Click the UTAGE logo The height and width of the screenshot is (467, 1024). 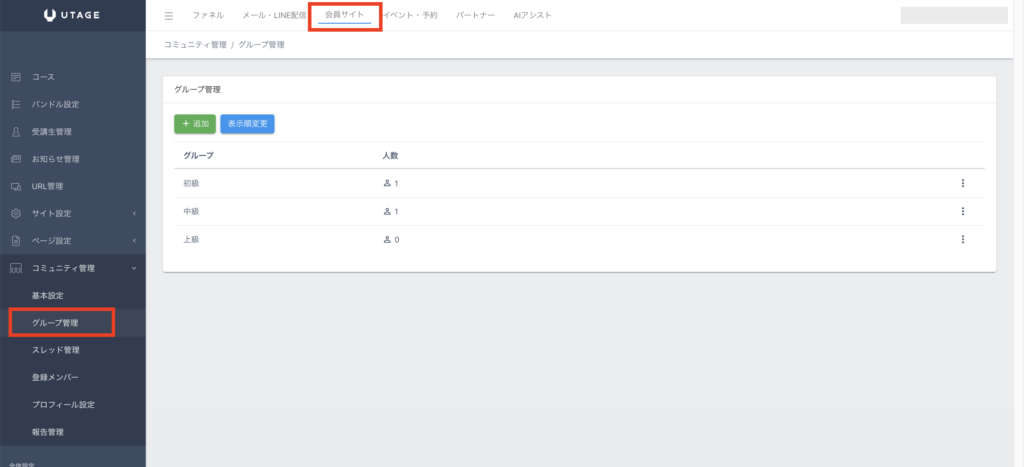72,15
